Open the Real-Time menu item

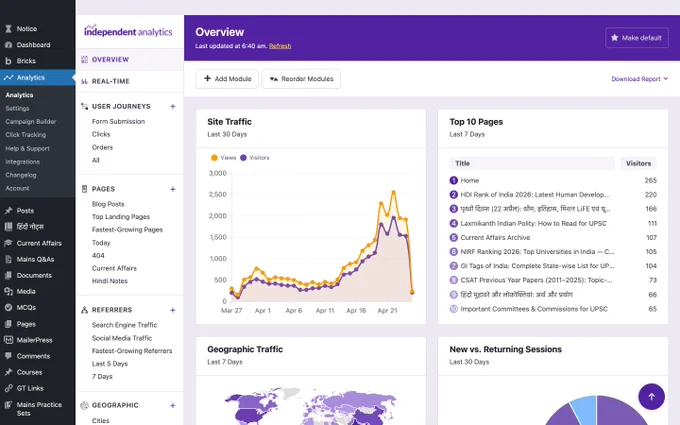(130, 81)
